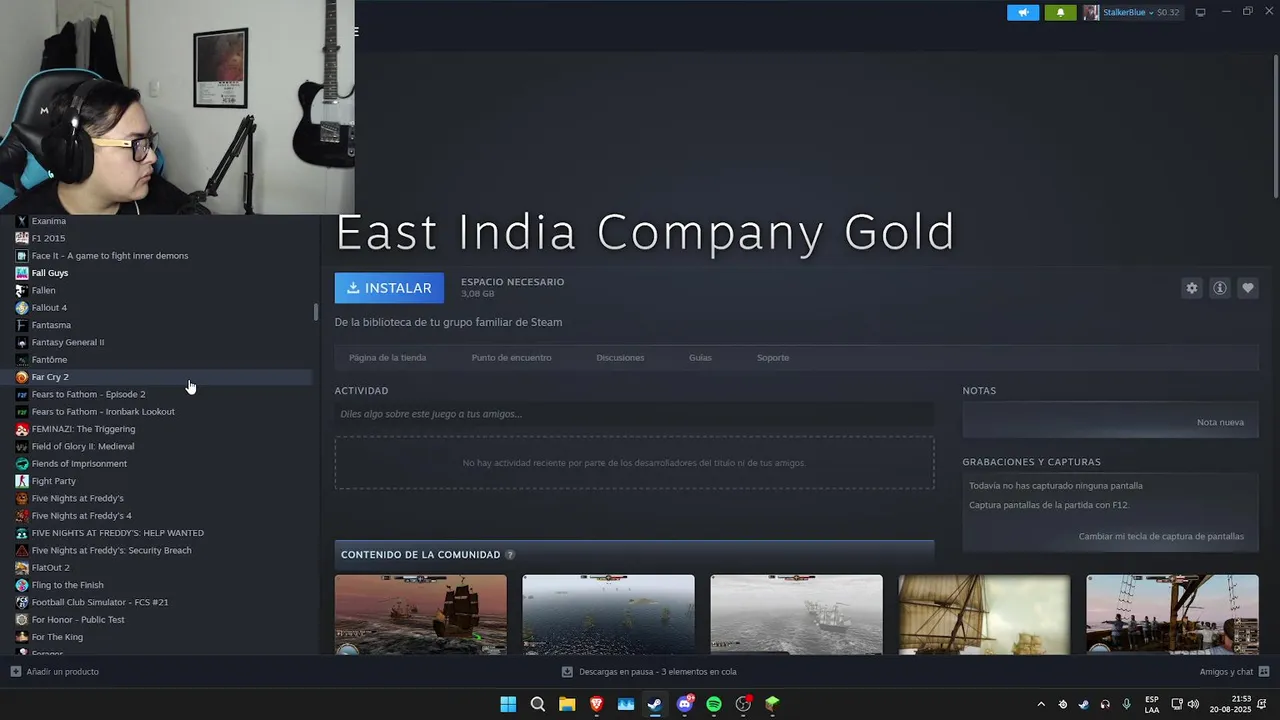1280x720 pixels.
Task: Open the Página de la tienda tab
Action: [387, 357]
